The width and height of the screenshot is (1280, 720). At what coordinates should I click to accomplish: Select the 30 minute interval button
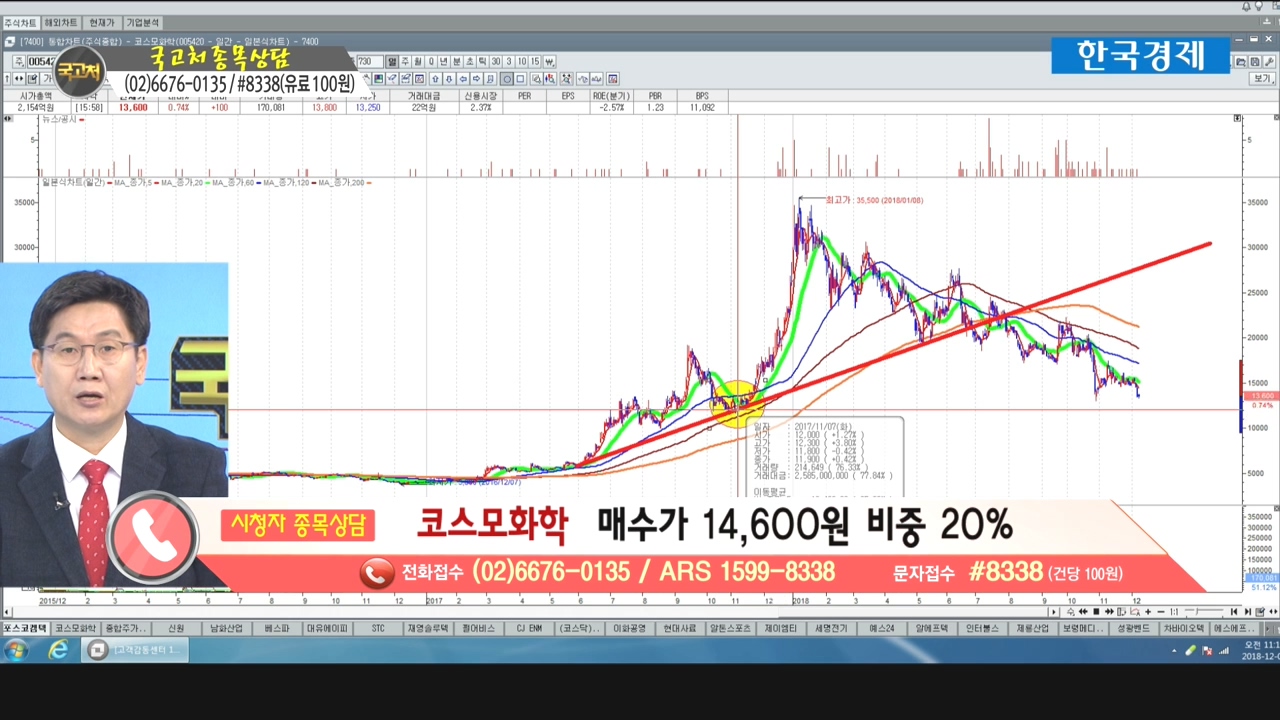point(495,62)
